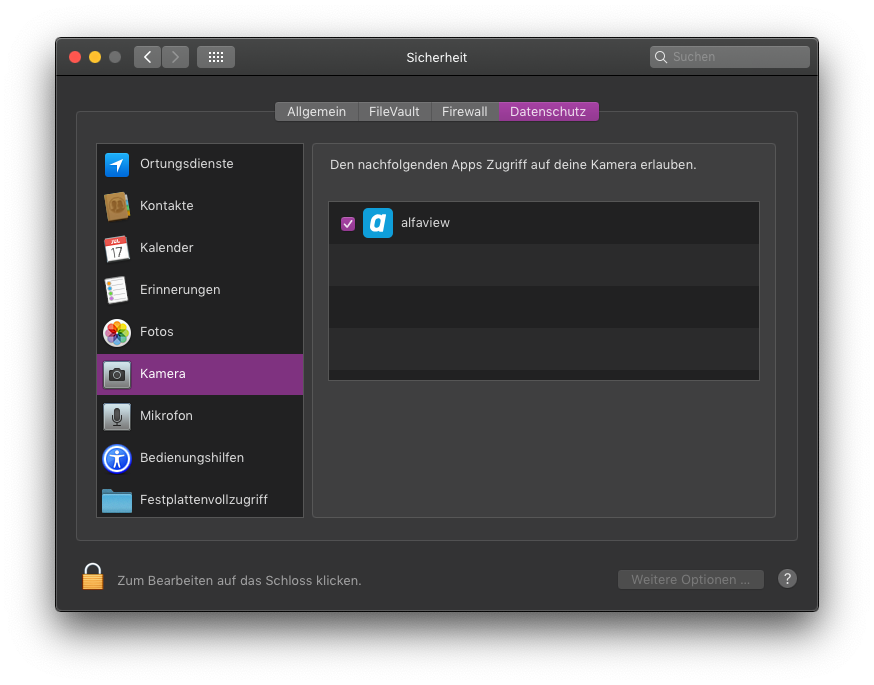
Task: Switch to the Allgemein tab
Action: (x=316, y=112)
